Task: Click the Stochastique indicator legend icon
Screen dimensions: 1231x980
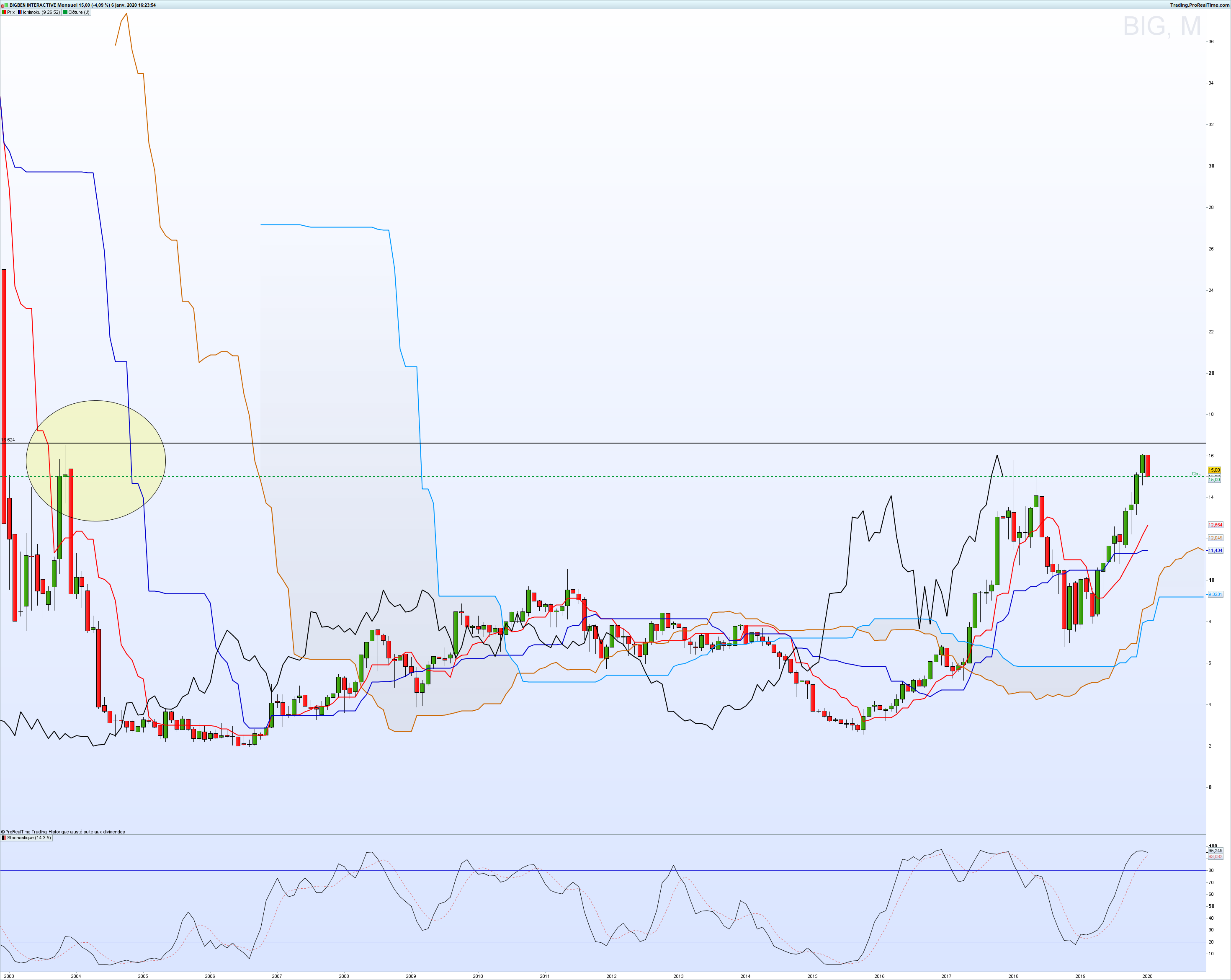Action: [4, 838]
